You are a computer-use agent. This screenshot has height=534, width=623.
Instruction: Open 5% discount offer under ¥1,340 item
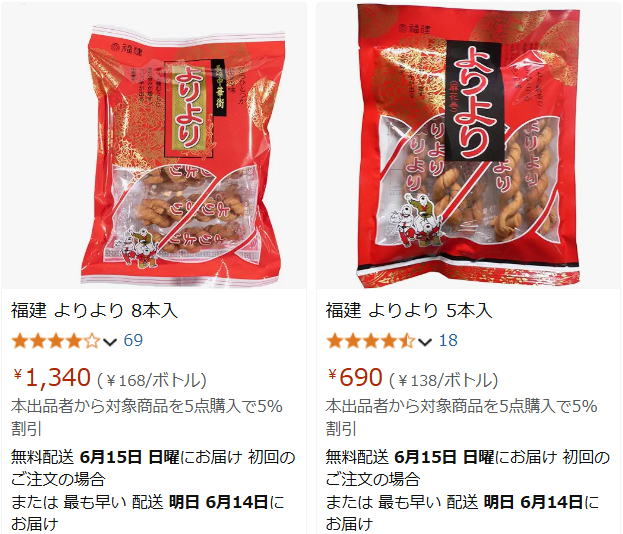(x=147, y=417)
